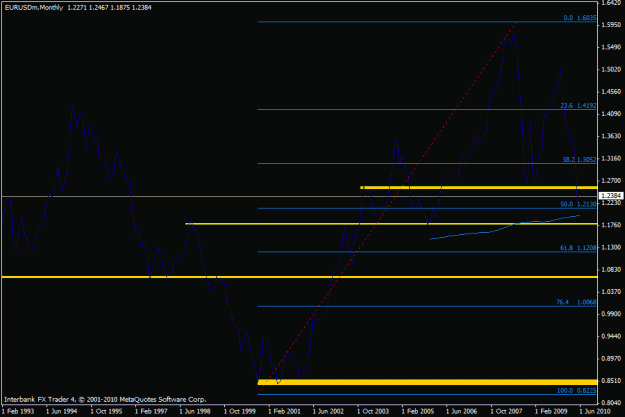Click the 1 Jun 1994 date label
This screenshot has width=625, height=417.
tap(61, 411)
